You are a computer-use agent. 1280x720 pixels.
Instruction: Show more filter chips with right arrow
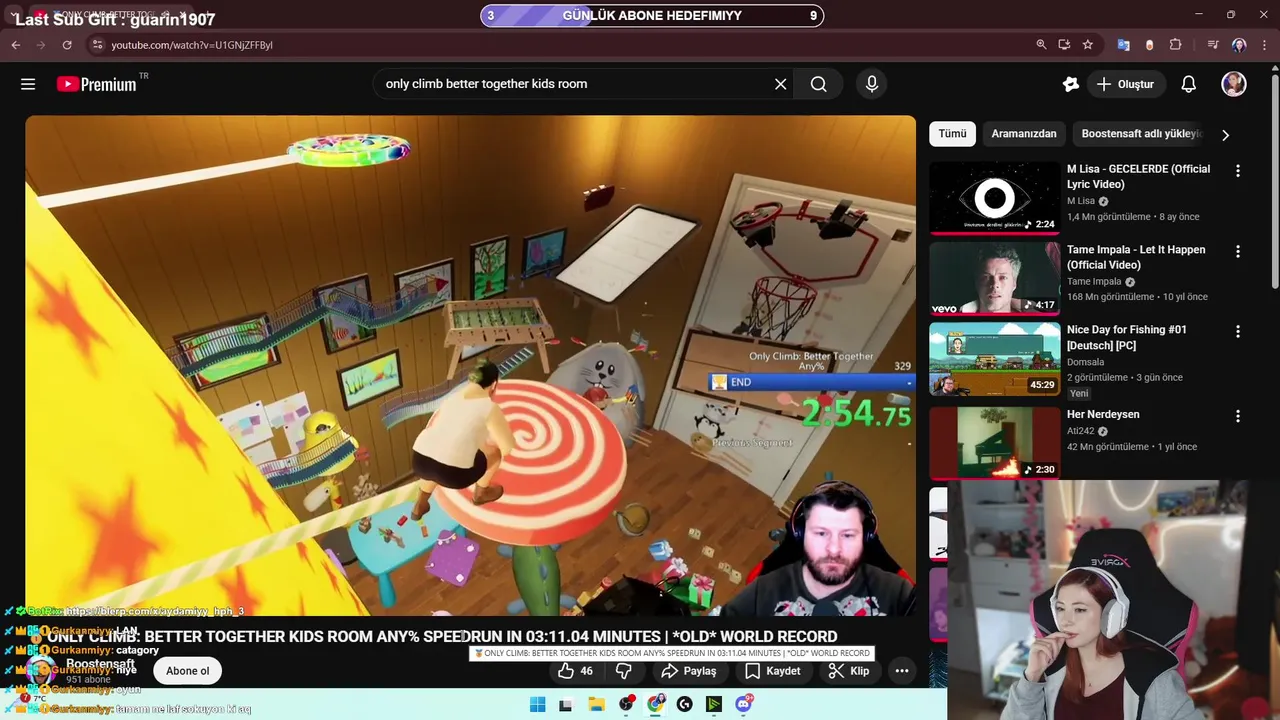(1225, 135)
